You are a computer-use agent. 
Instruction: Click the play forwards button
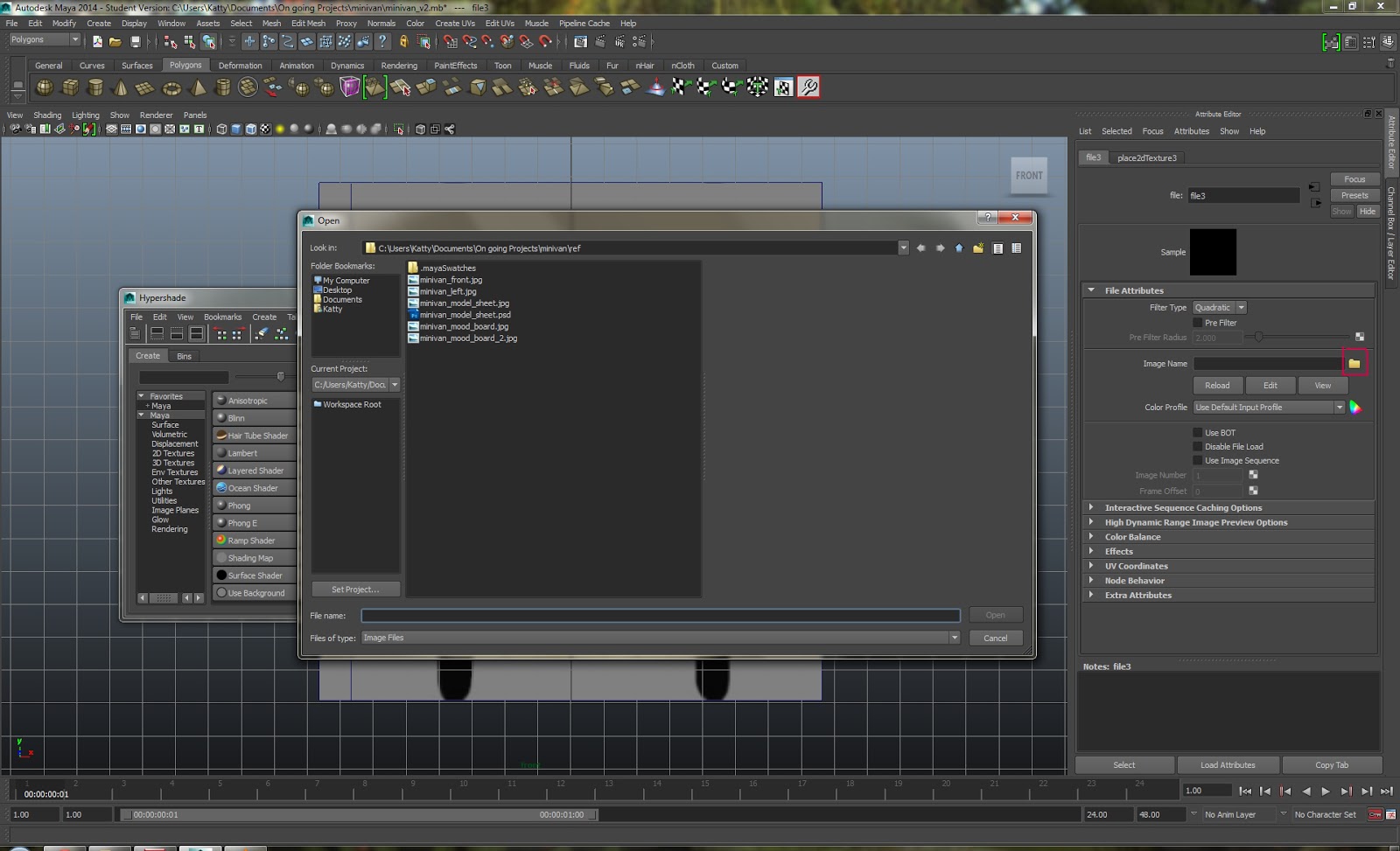tap(1326, 791)
